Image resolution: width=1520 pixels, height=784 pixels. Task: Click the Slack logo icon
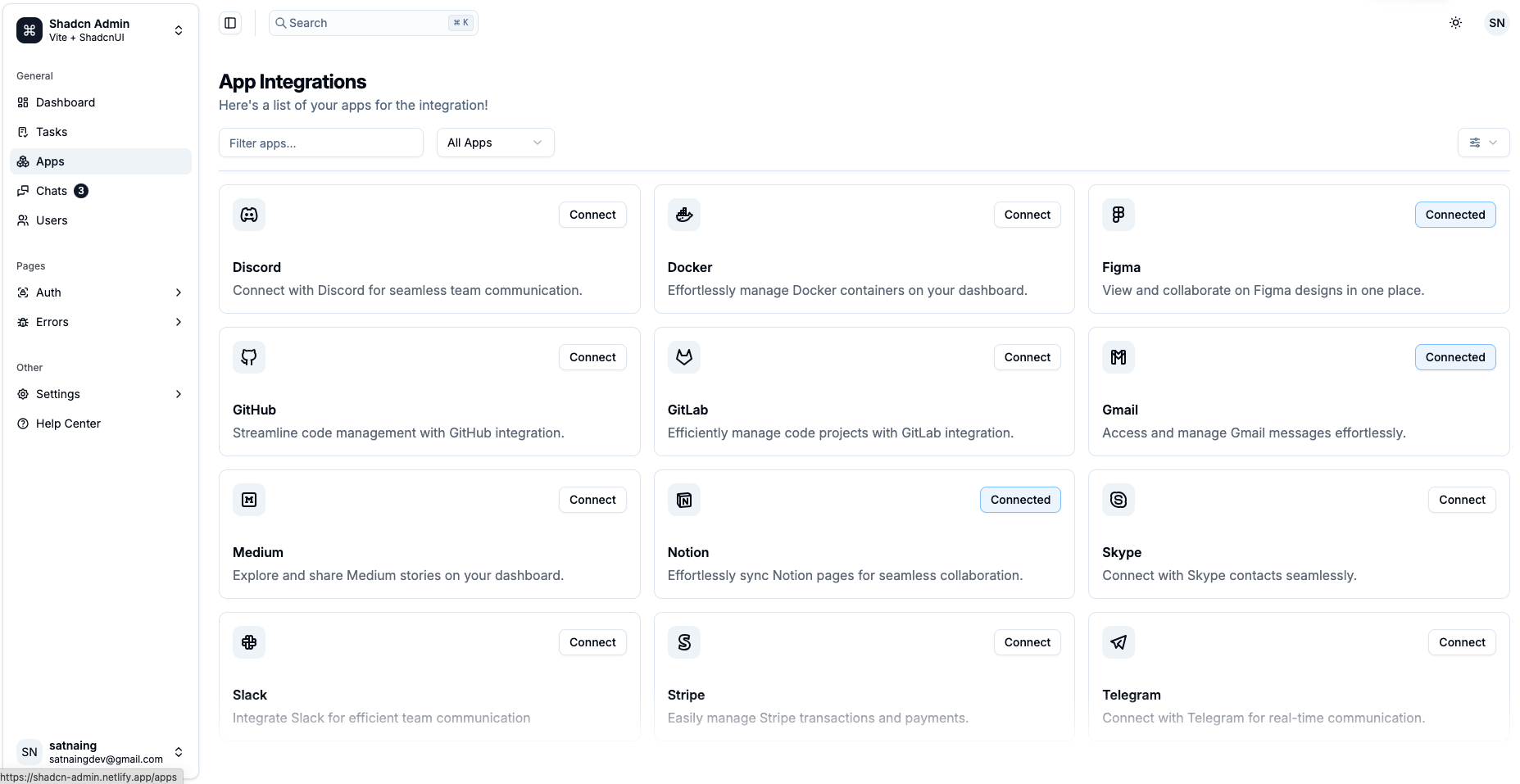249,642
